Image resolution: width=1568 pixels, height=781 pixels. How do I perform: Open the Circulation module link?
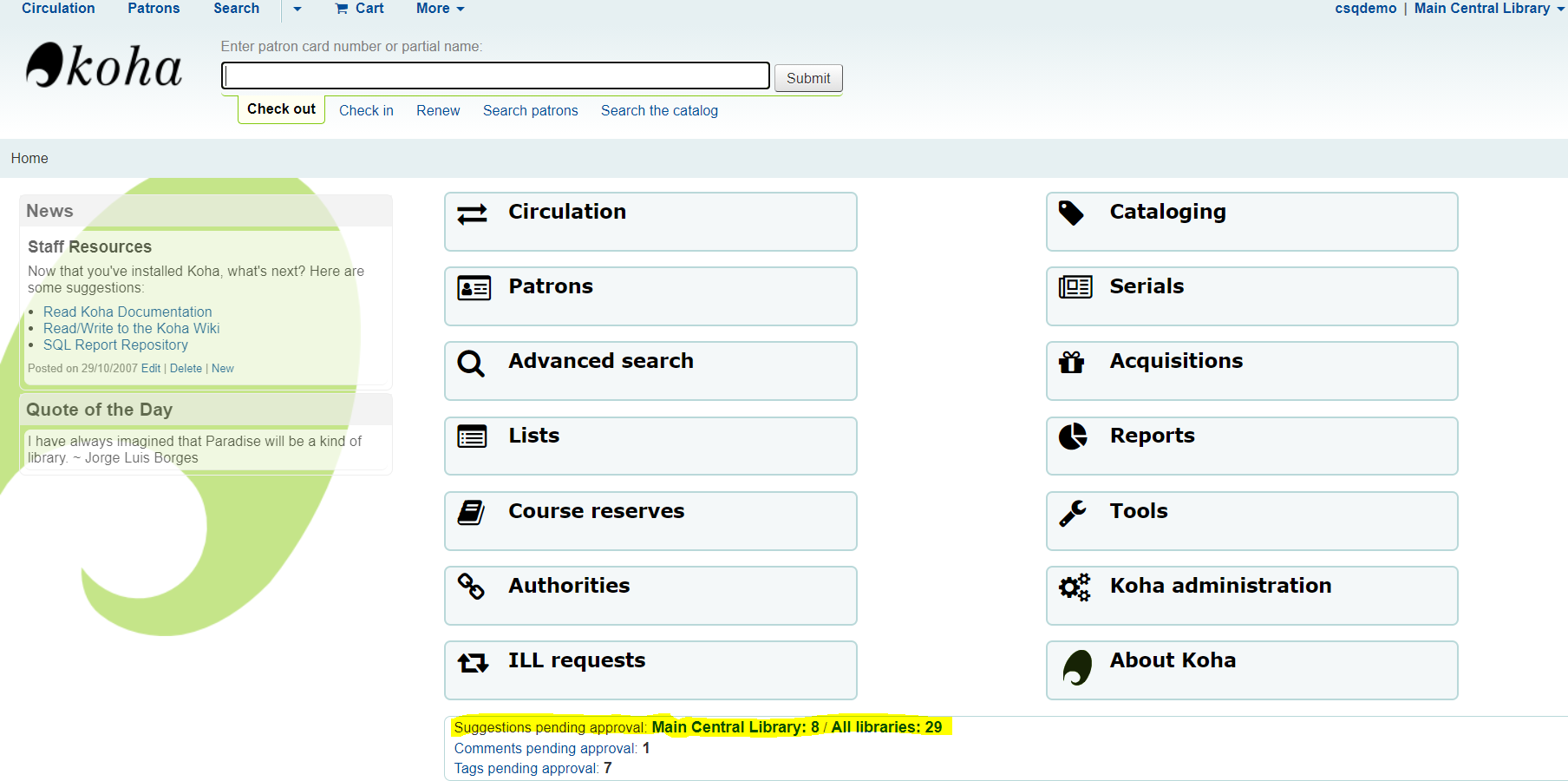(x=650, y=222)
